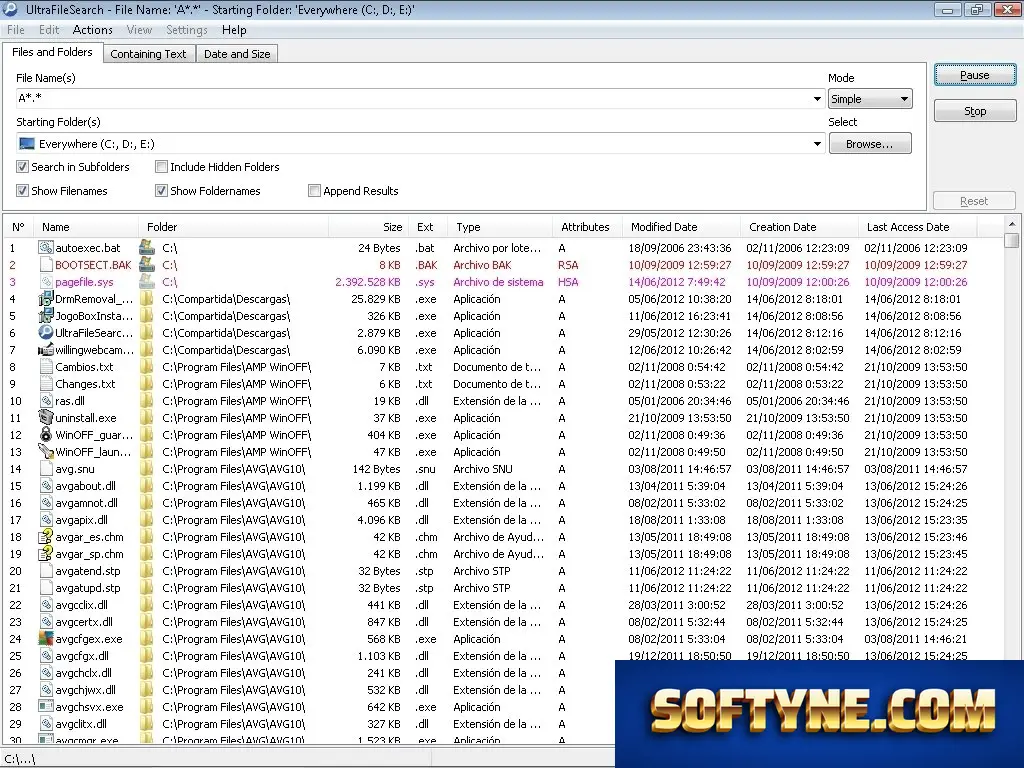Select the avgar_es.chm help file icon
Image resolution: width=1024 pixels, height=768 pixels.
click(46, 537)
